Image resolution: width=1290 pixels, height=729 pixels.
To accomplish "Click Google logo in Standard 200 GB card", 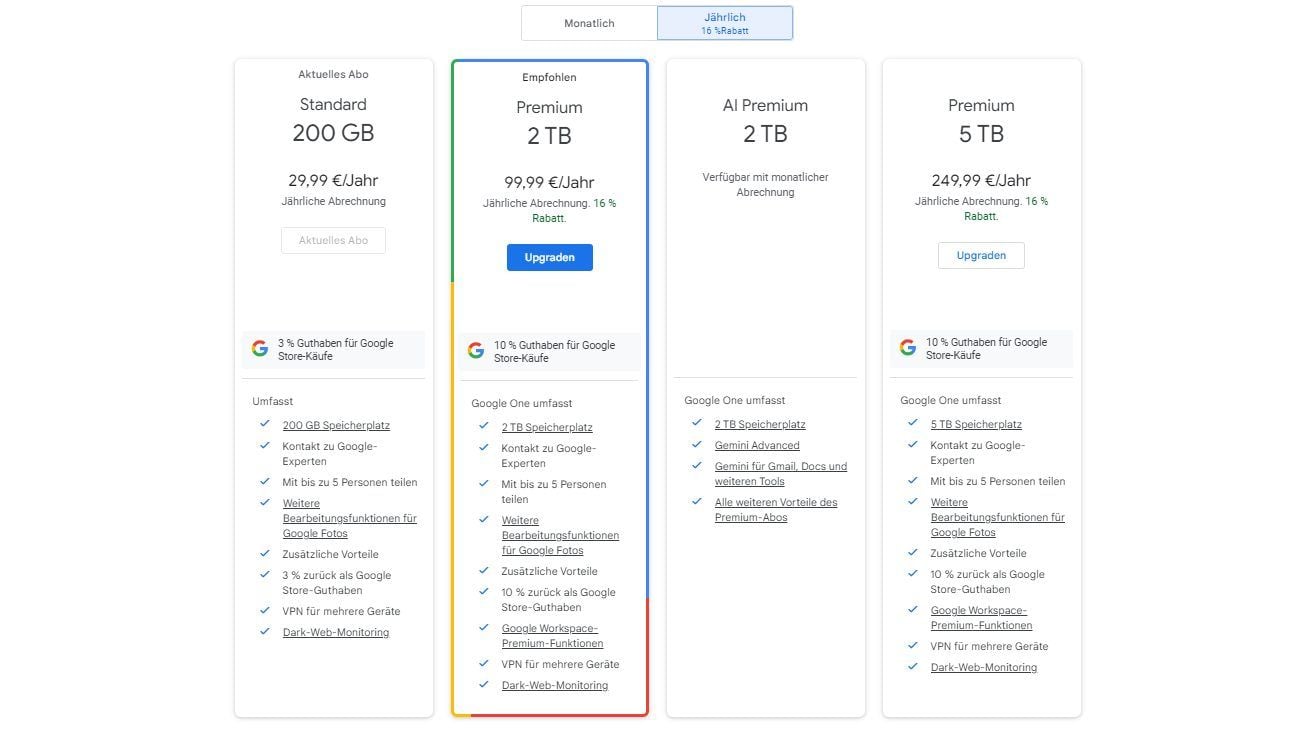I will (260, 349).
